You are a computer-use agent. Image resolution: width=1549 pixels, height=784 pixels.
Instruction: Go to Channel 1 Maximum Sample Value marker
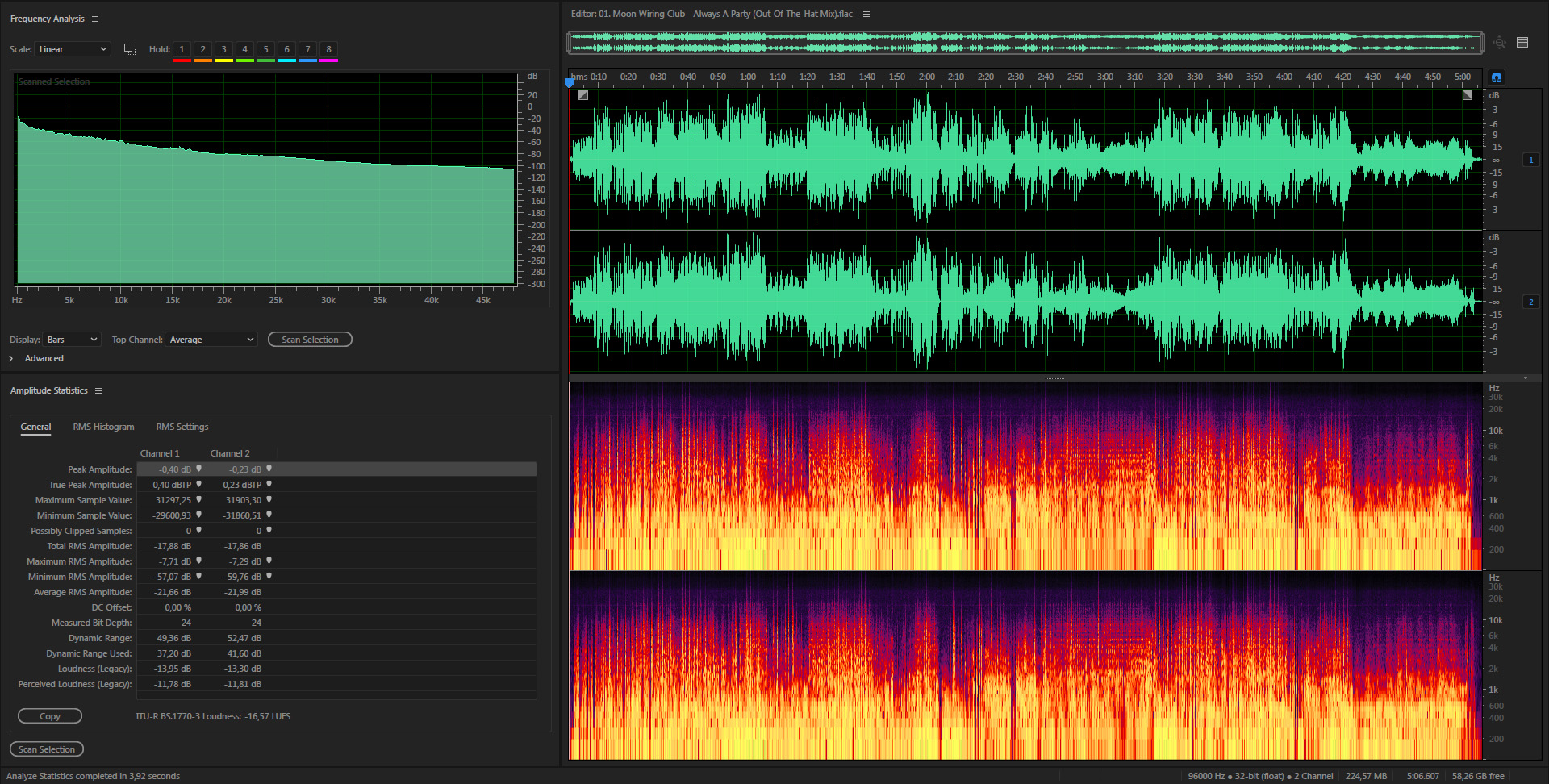tap(198, 499)
